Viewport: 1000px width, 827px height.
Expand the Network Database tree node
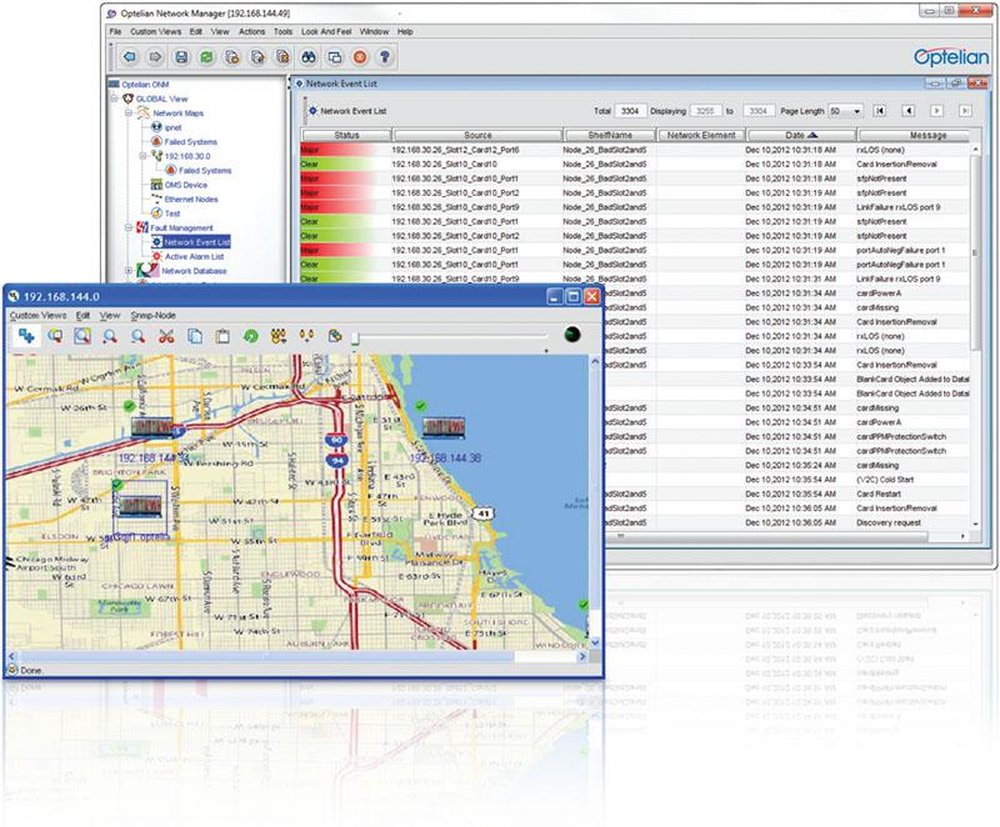pyautogui.click(x=129, y=270)
